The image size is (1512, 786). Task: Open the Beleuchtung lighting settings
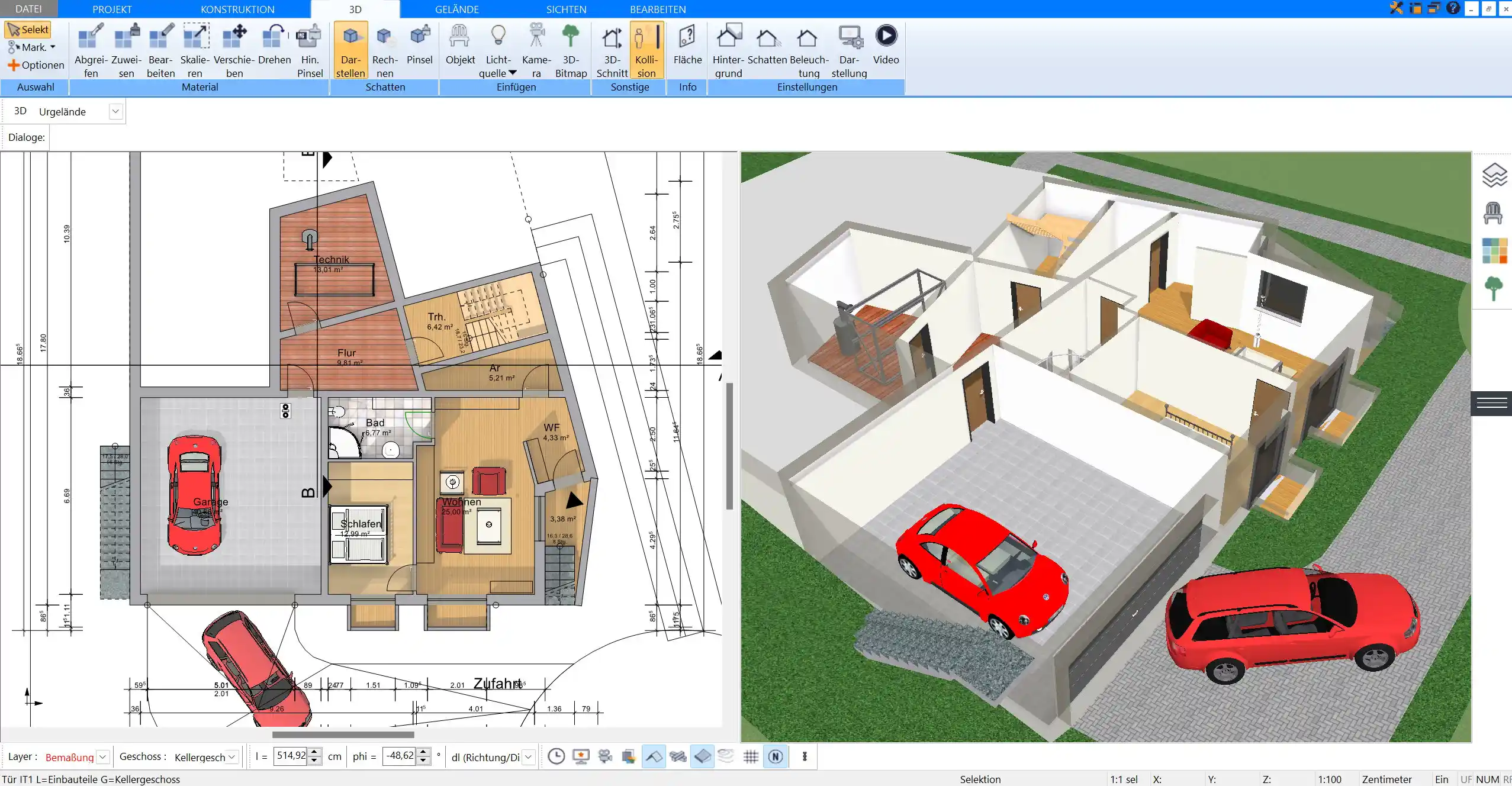[809, 50]
